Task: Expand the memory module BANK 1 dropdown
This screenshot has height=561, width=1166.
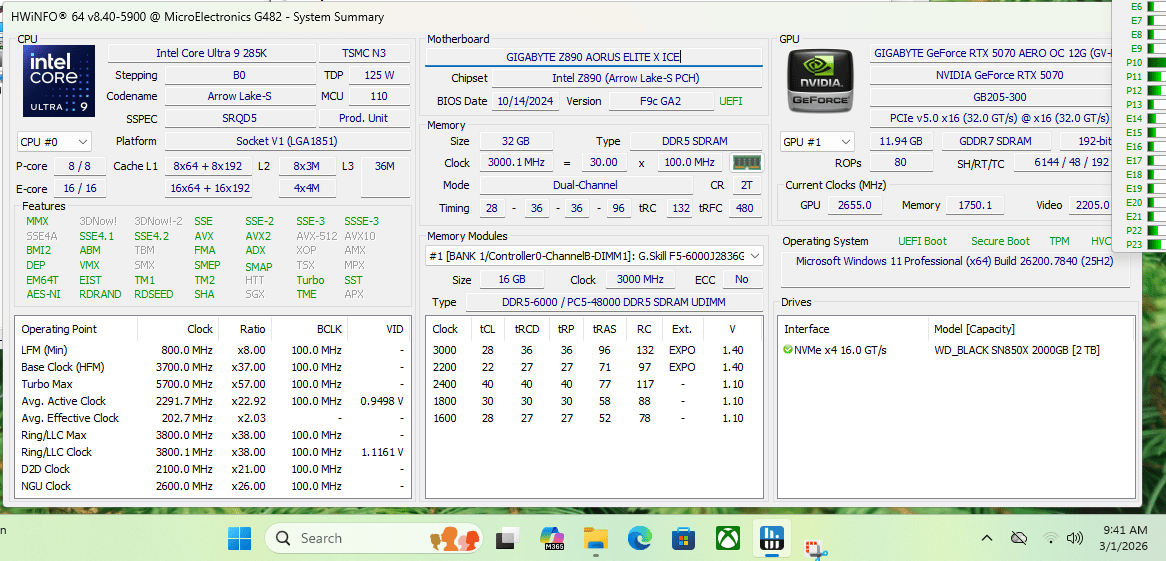Action: click(594, 256)
